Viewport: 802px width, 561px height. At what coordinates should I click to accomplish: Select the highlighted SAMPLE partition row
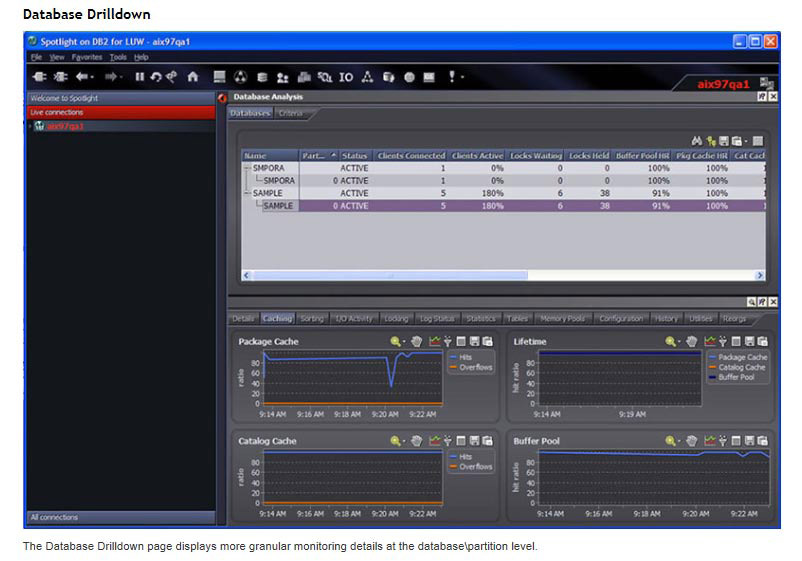(504, 206)
